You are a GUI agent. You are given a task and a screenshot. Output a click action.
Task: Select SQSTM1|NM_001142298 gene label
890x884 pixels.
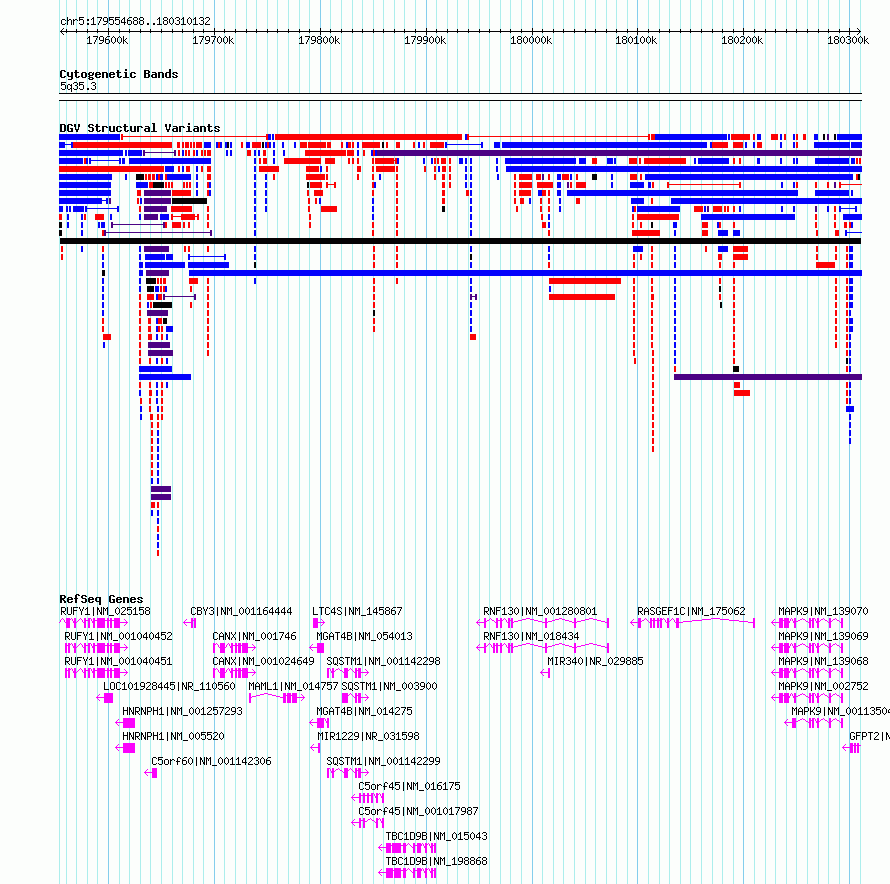(383, 661)
